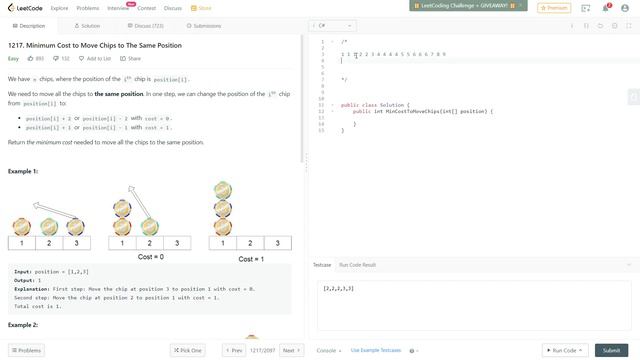Reset code to default with undo icon
The image size is (640, 360).
coord(600,26)
